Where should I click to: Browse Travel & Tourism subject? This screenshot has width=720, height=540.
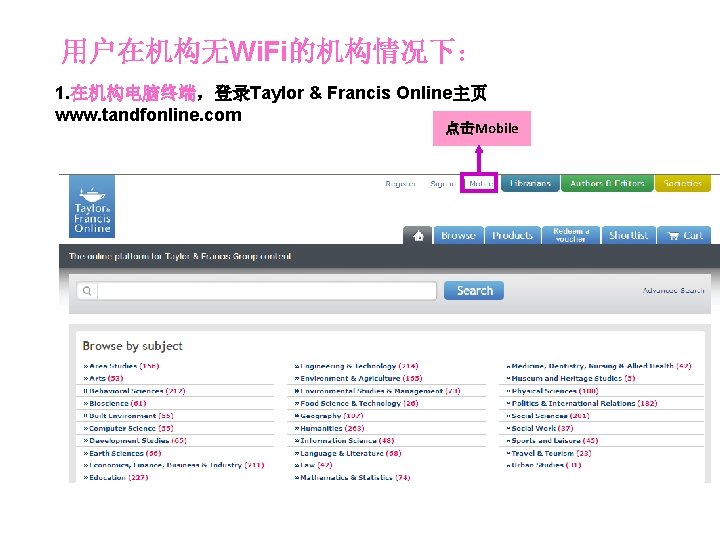pos(549,453)
